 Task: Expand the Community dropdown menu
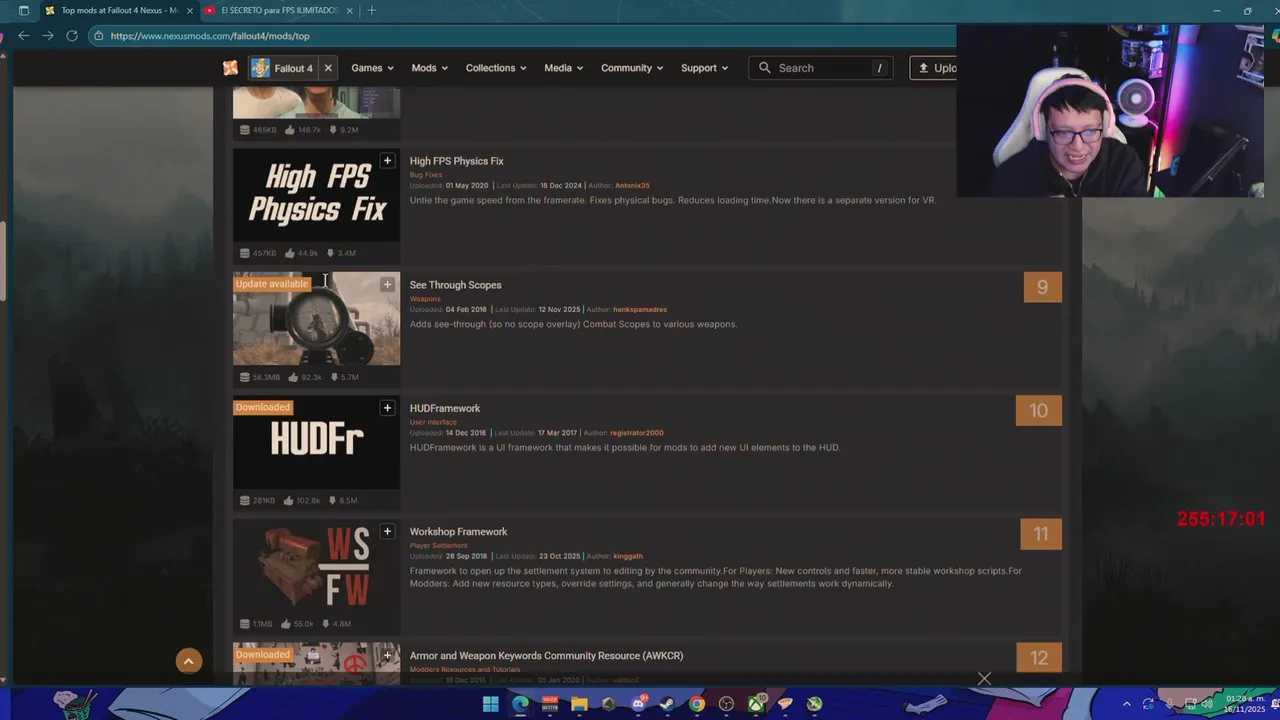pyautogui.click(x=632, y=68)
